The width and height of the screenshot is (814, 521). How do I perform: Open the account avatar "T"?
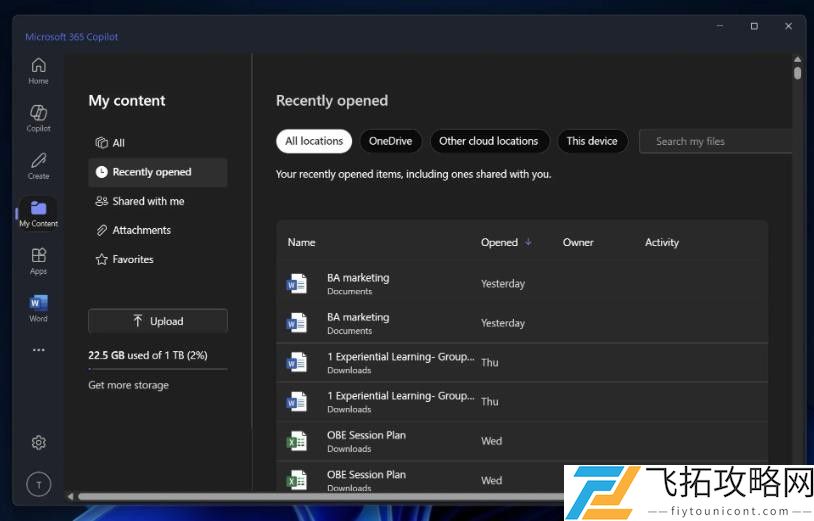point(38,485)
